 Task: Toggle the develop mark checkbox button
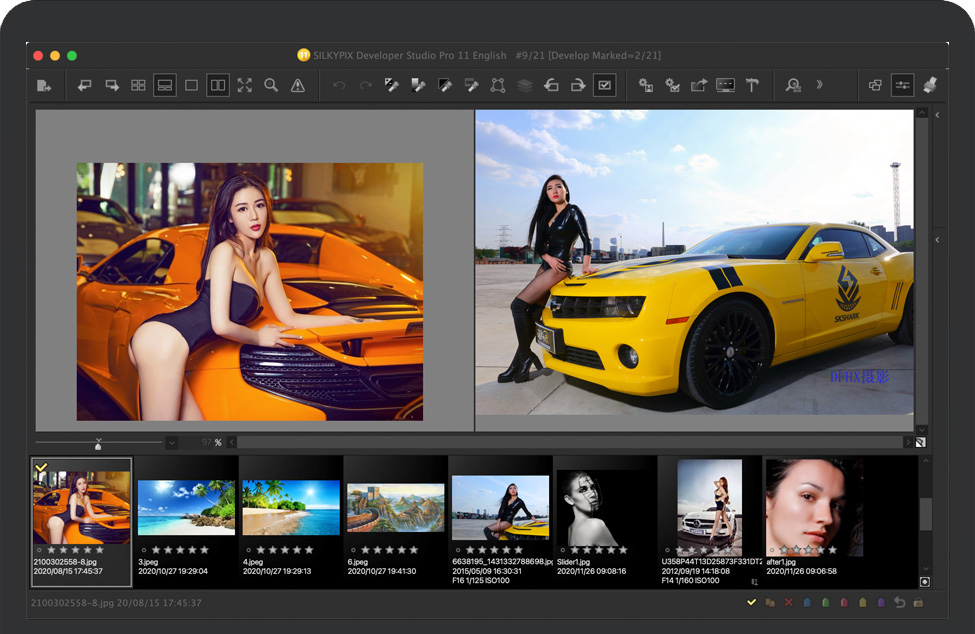[604, 86]
